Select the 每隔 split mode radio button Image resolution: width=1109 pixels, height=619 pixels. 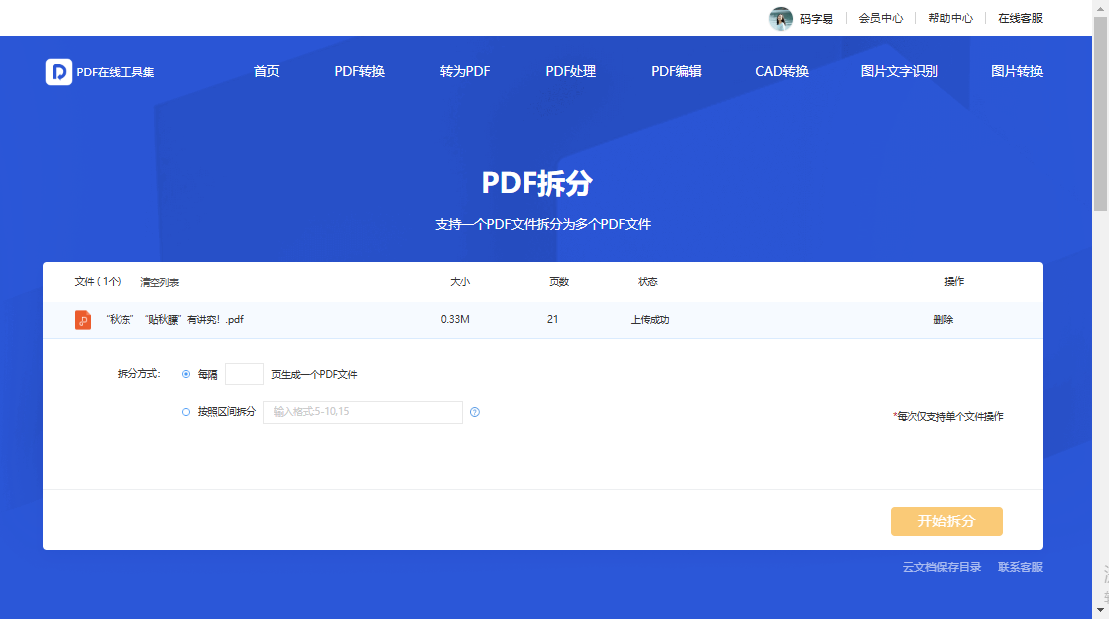click(x=185, y=373)
